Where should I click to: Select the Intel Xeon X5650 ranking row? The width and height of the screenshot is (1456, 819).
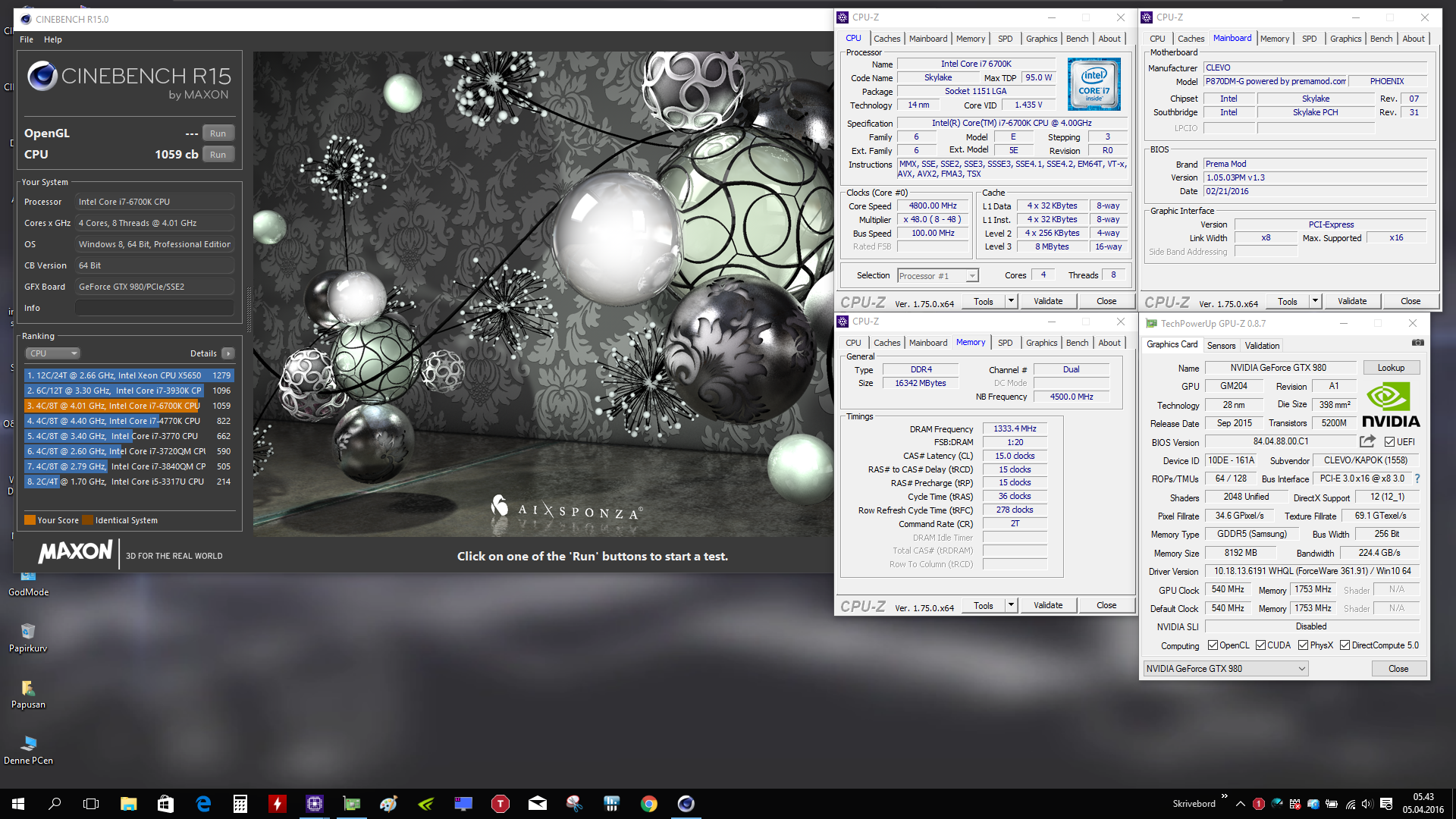point(129,375)
